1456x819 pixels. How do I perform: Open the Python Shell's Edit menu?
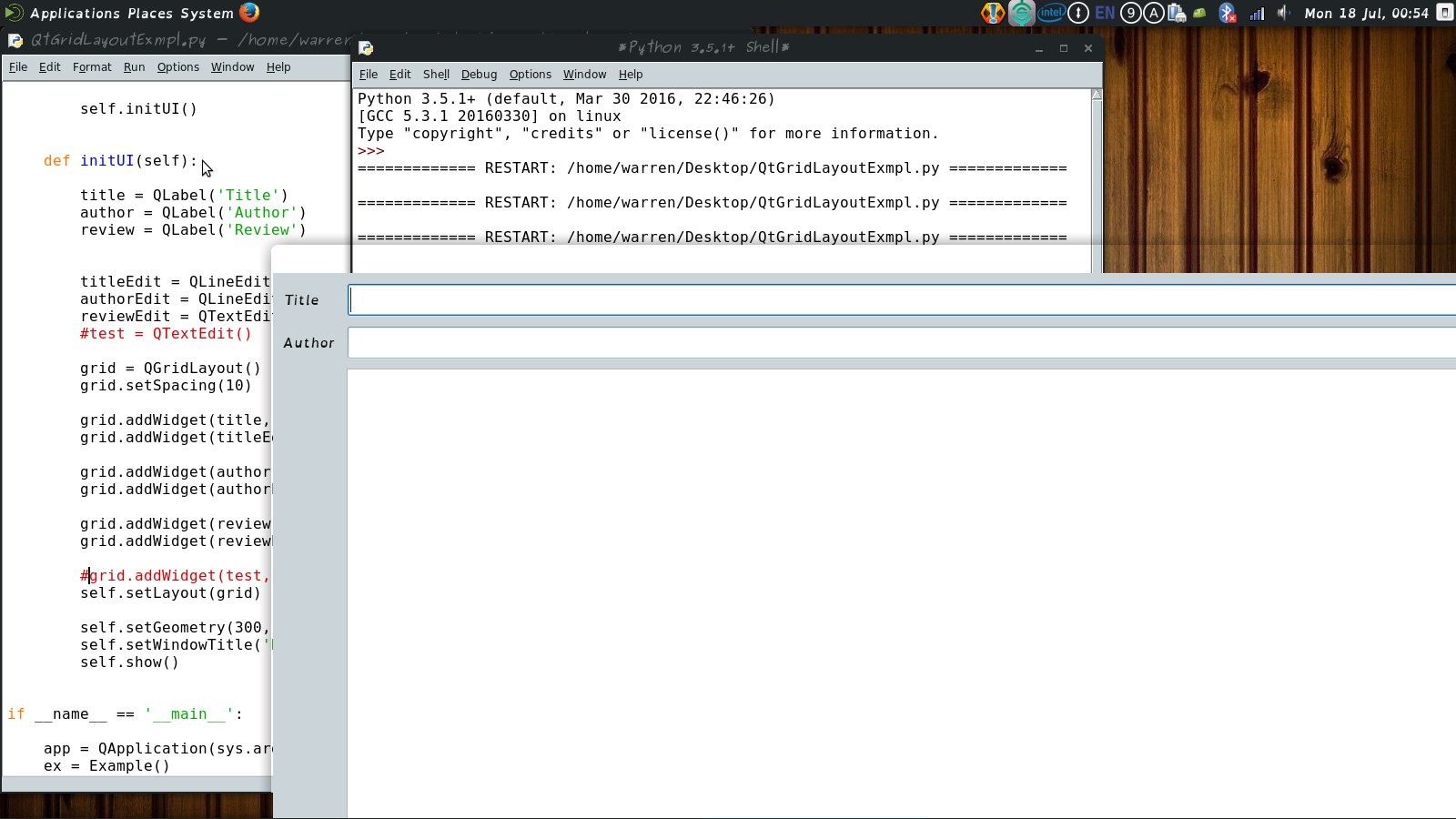coord(399,75)
